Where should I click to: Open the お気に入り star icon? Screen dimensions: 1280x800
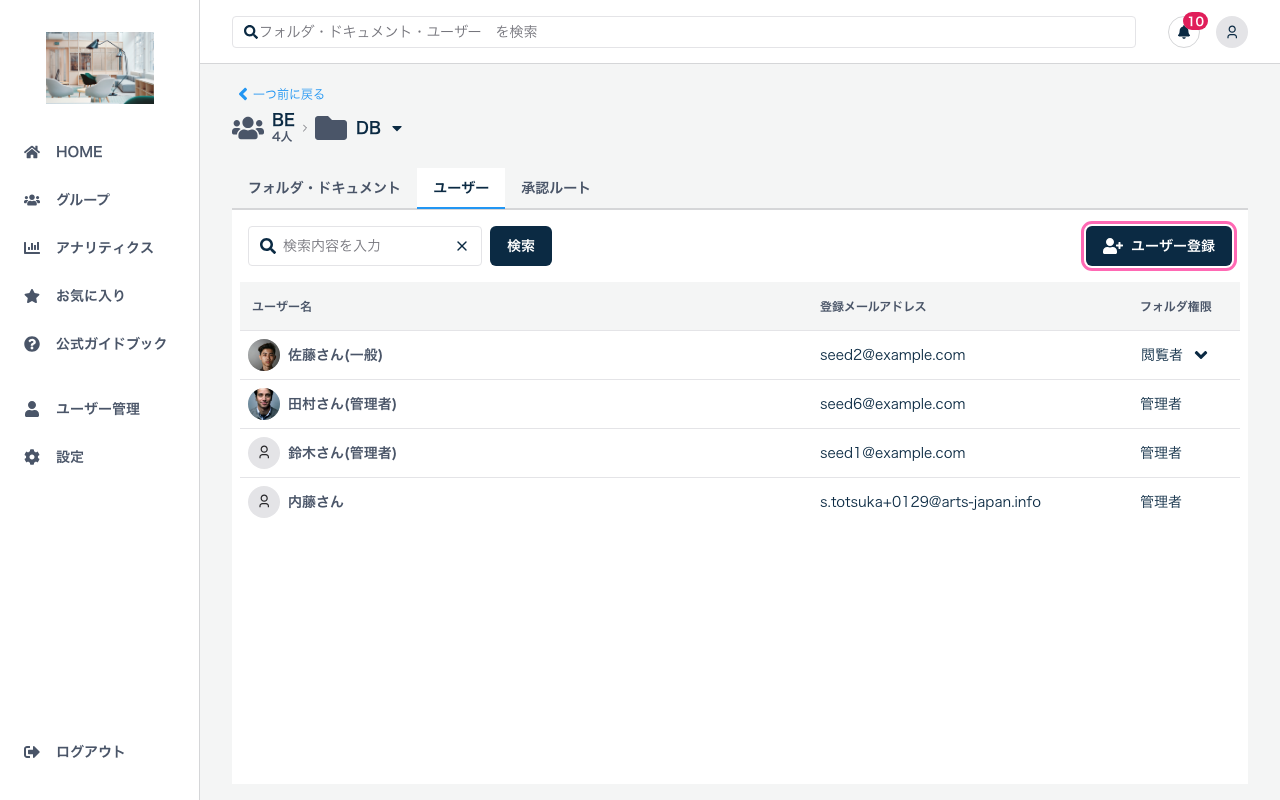click(34, 295)
